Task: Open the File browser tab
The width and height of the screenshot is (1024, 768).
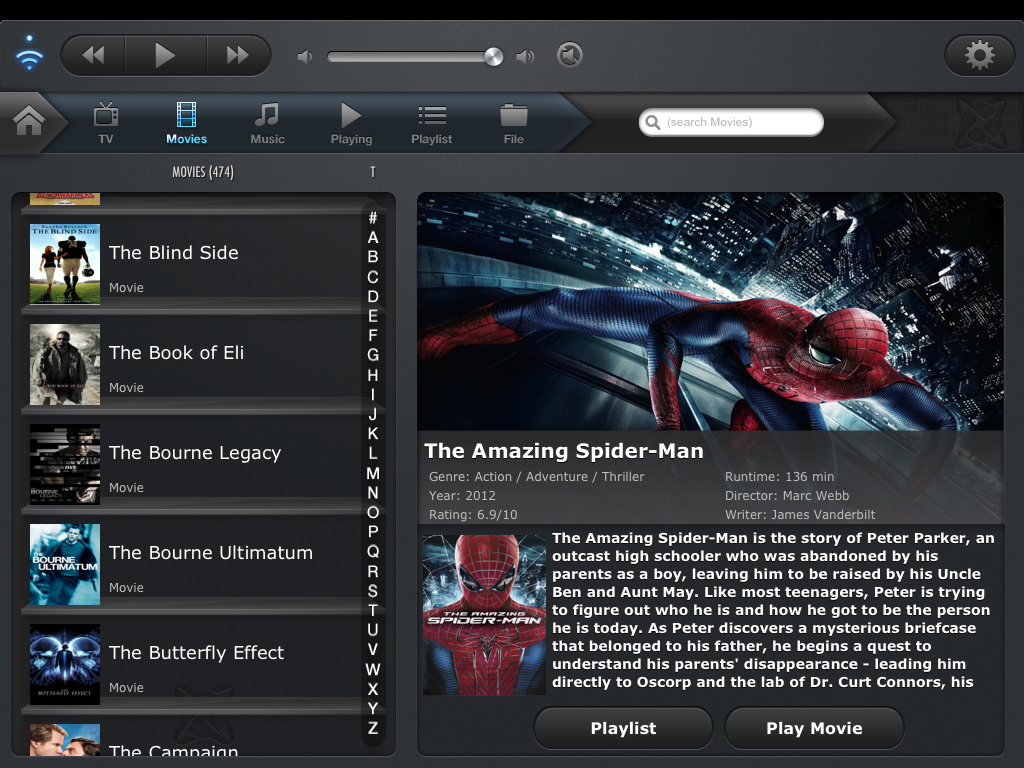Action: tap(513, 124)
